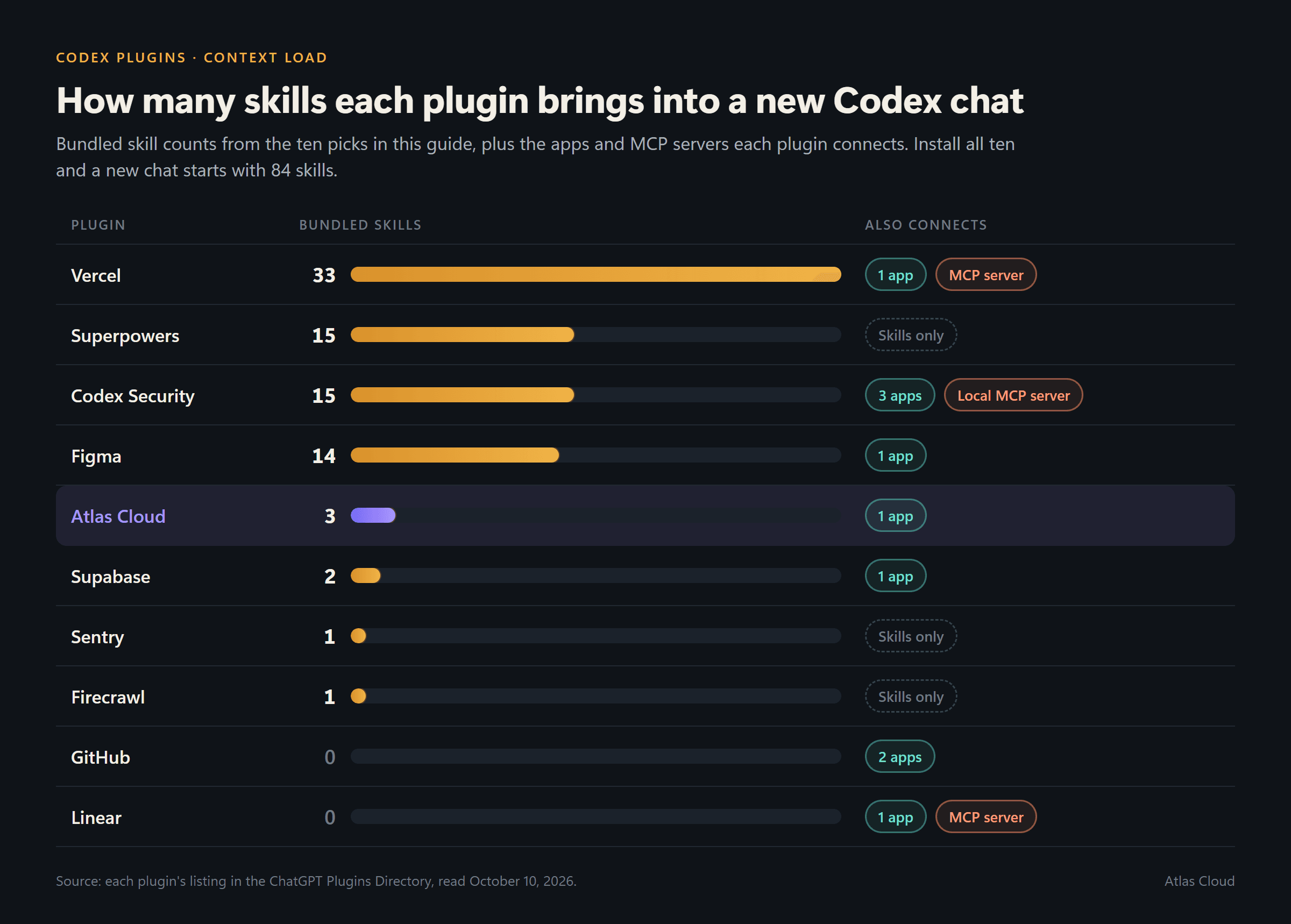
Task: Click the empty Linear skill bar track
Action: coord(595,816)
